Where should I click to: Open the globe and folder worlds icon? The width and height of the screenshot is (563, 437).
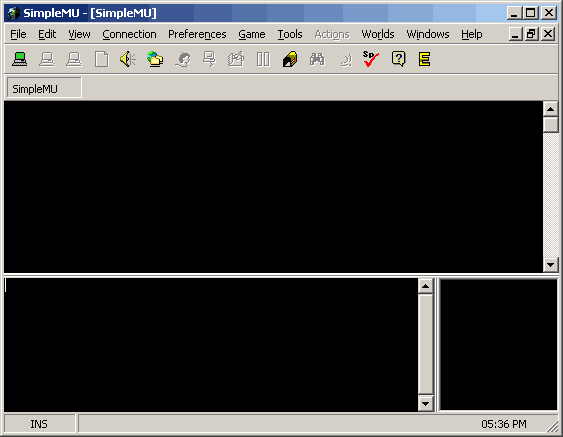(155, 59)
